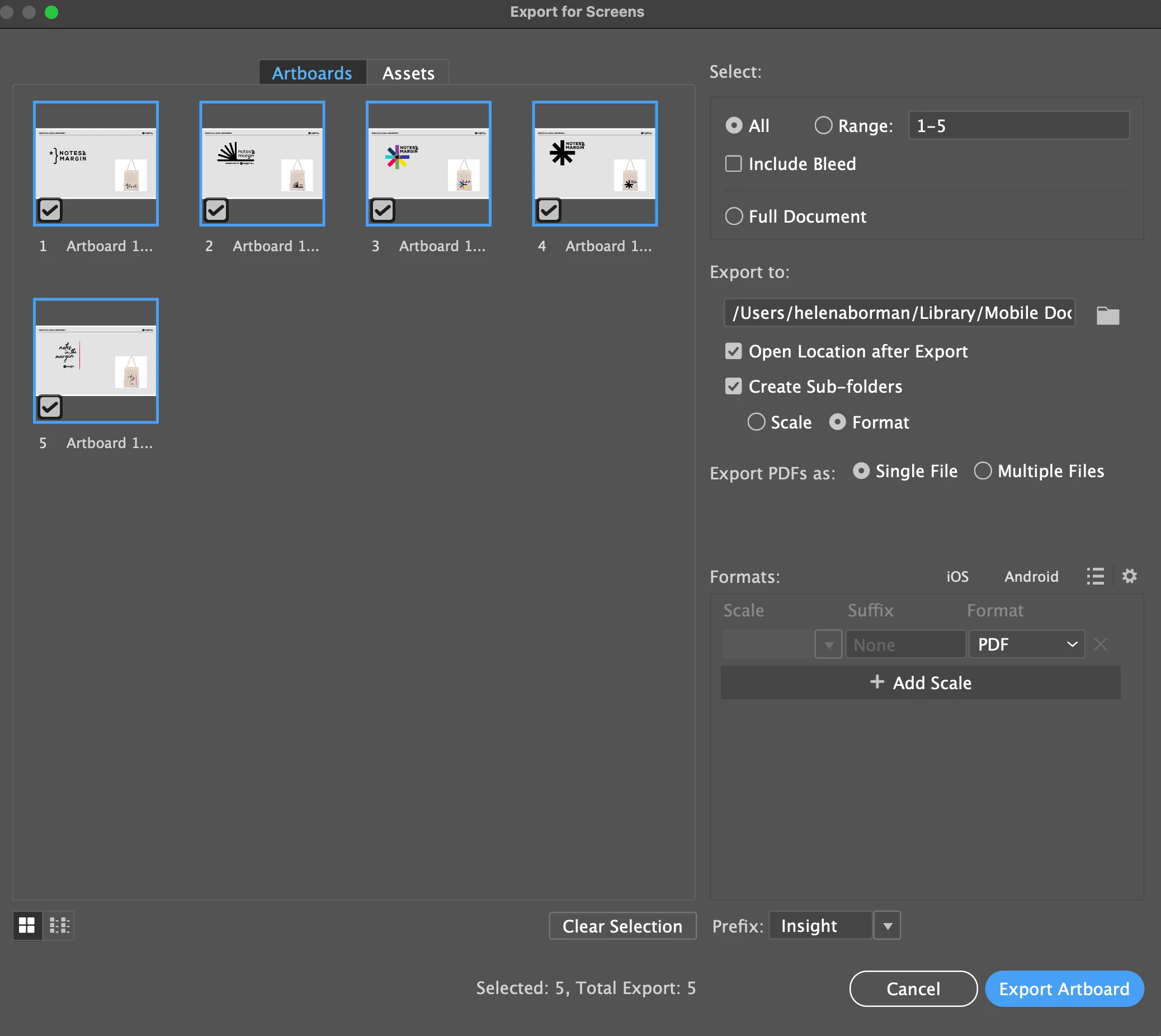1161x1036 pixels.
Task: Open the PDF format dropdown
Action: [1027, 644]
